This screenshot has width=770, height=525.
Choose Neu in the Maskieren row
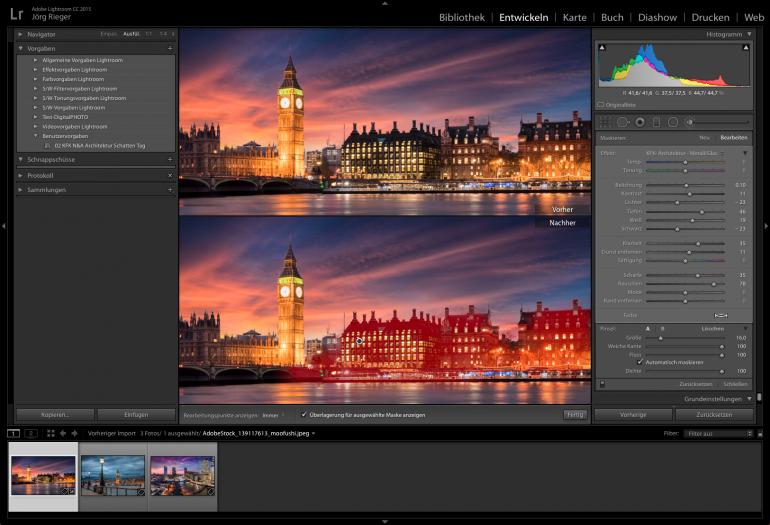tap(704, 138)
